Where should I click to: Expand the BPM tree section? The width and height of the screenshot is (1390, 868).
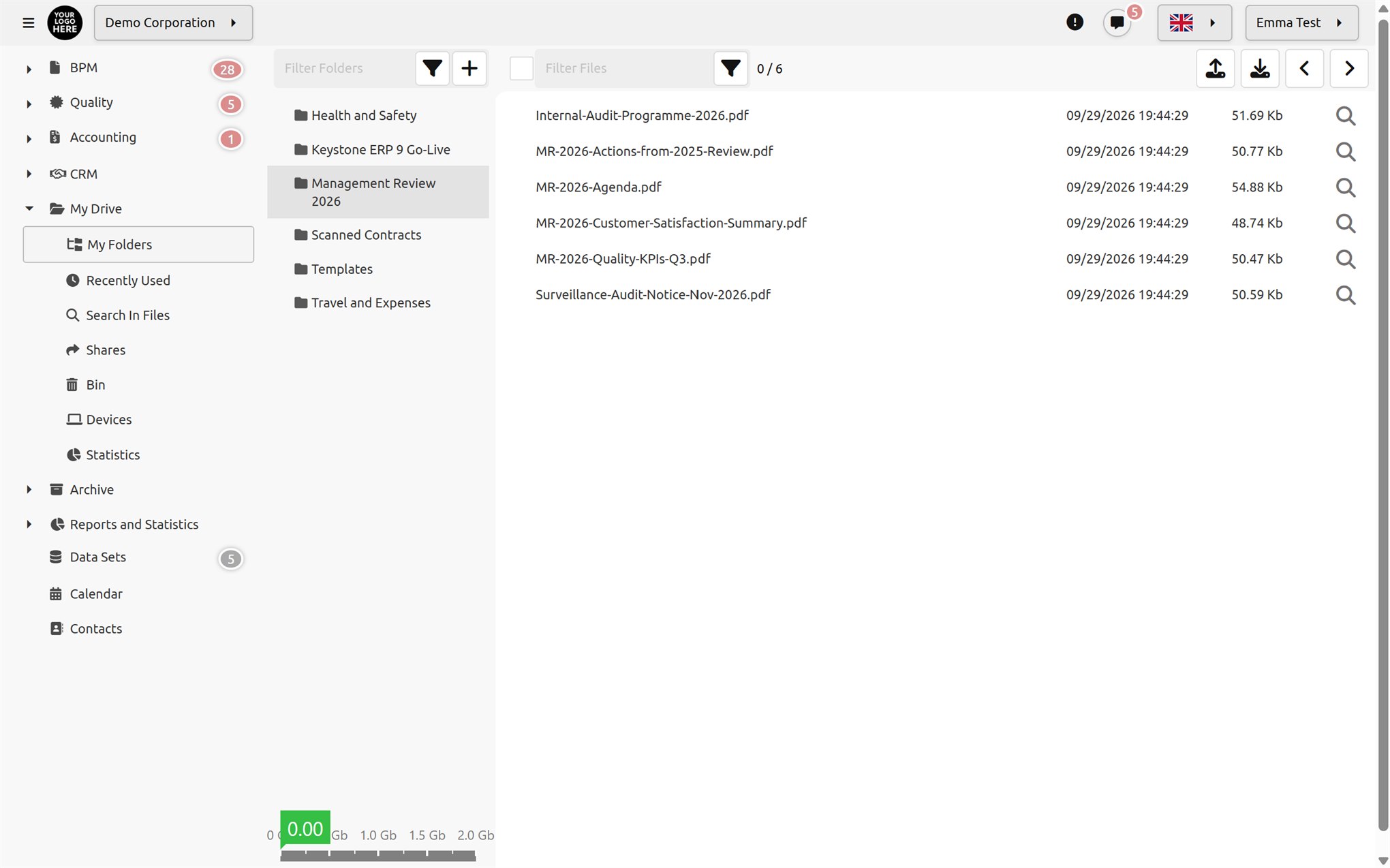[29, 68]
